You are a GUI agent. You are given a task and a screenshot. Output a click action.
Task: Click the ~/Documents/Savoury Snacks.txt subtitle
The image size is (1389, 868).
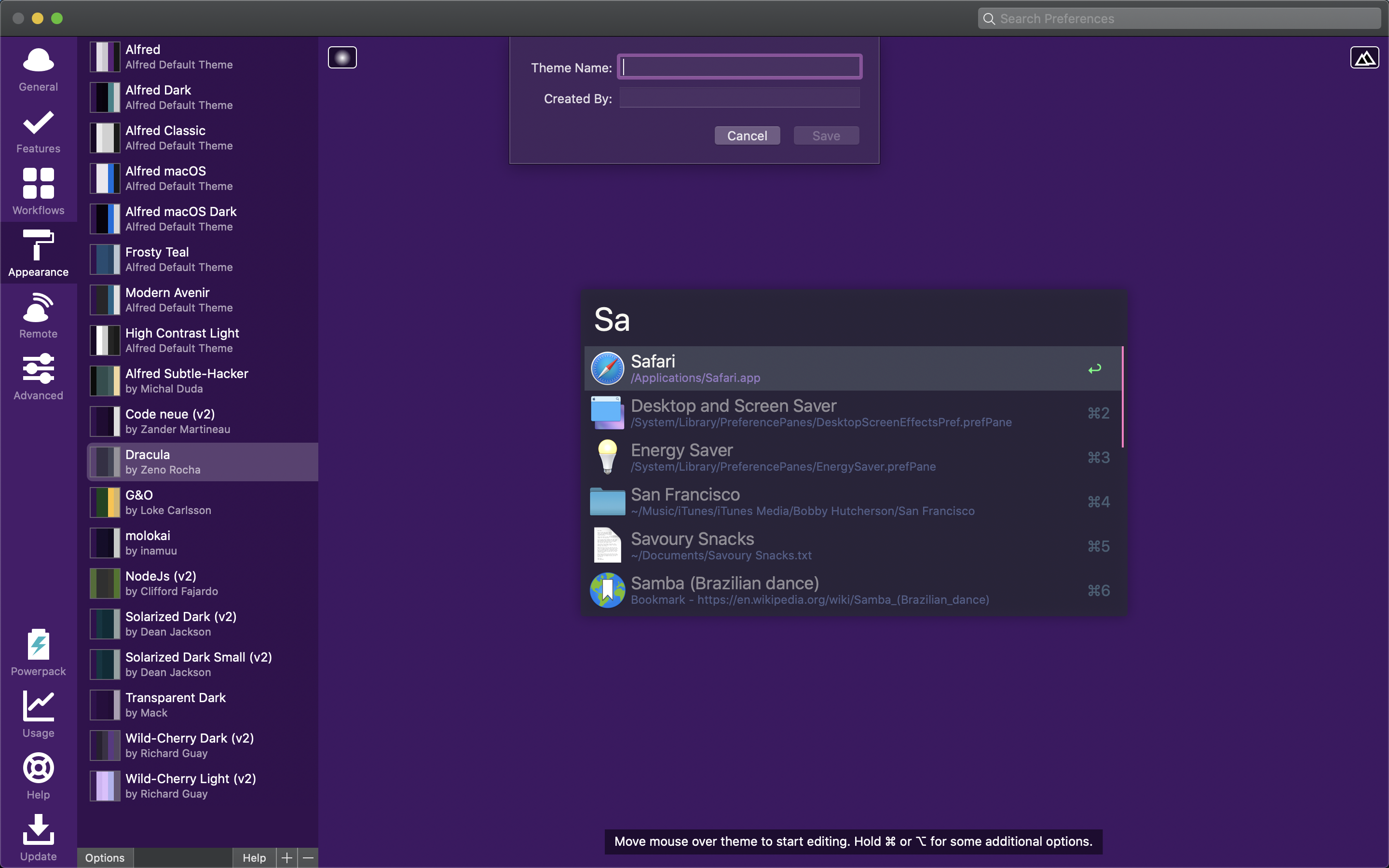coord(721,555)
